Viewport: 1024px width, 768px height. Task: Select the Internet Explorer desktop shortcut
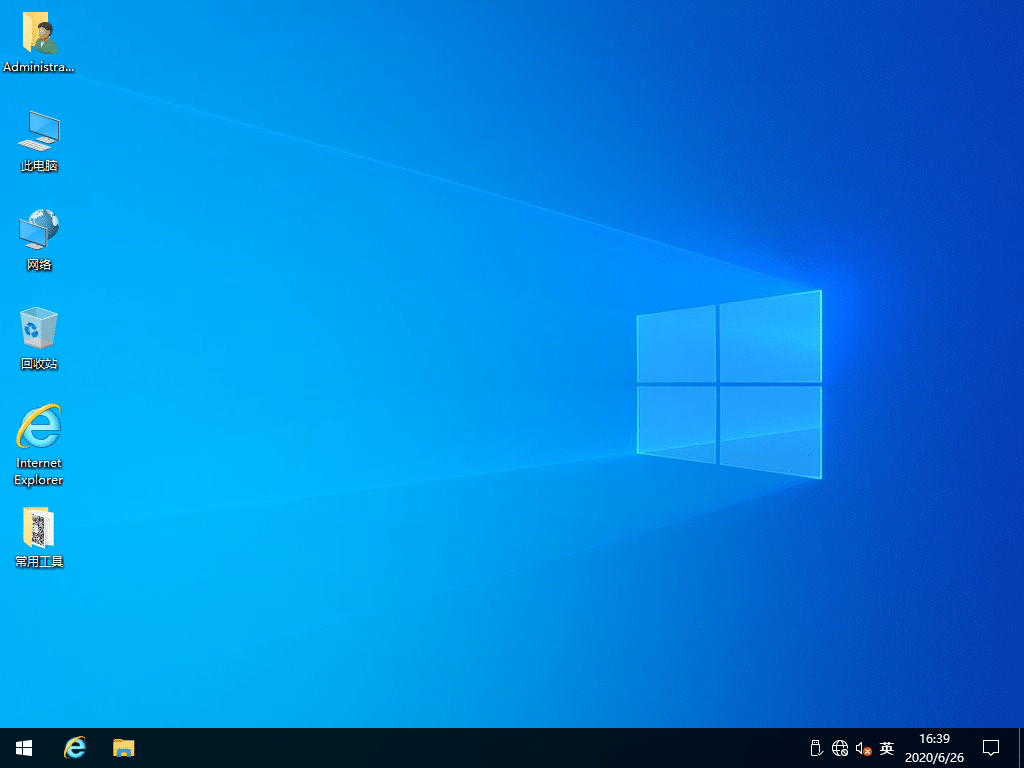coord(38,435)
